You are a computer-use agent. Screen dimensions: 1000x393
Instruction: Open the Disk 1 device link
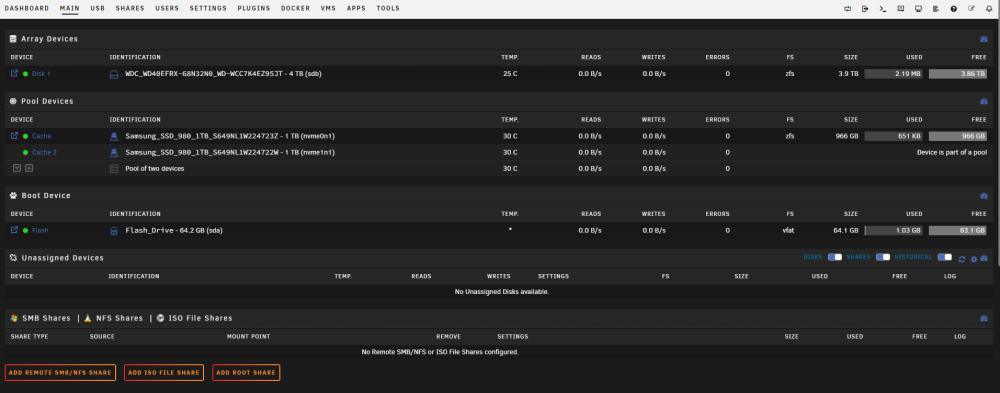tap(41, 74)
